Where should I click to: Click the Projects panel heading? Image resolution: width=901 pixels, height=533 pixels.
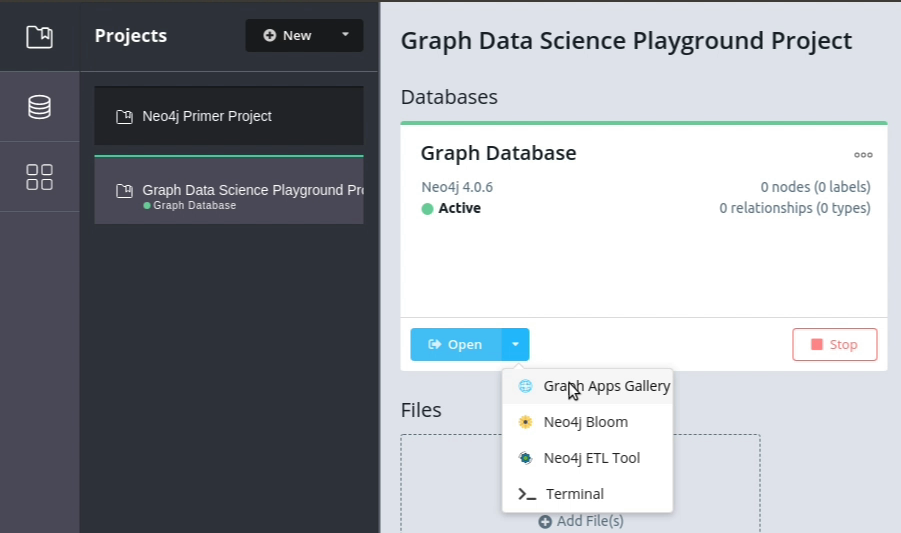[x=131, y=36]
